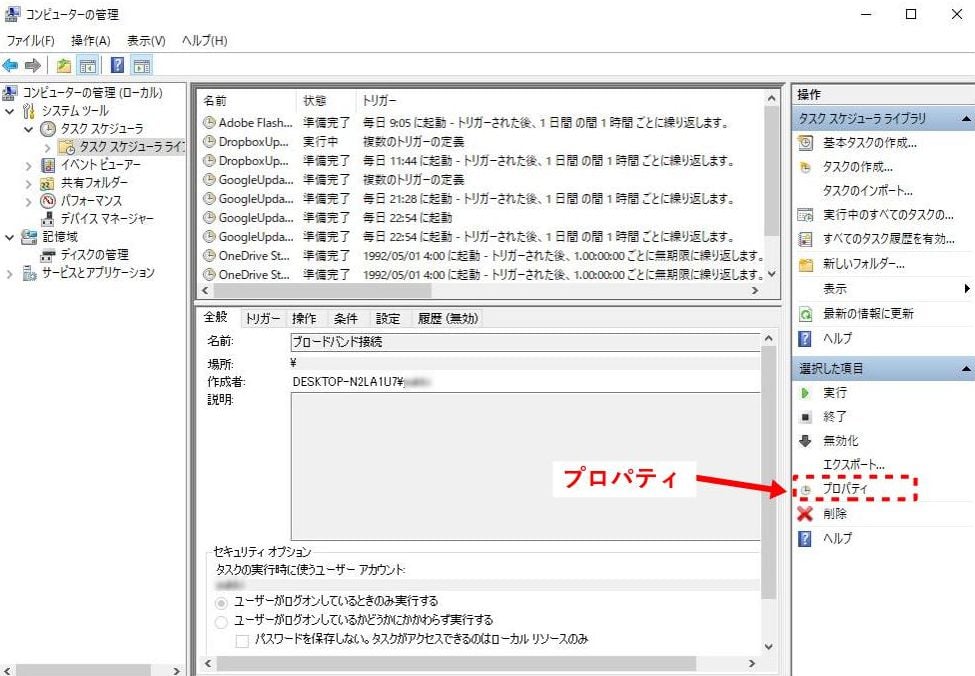This screenshot has width=975, height=676.
Task: Click Import Task (タスクのインポート) action
Action: point(867,191)
